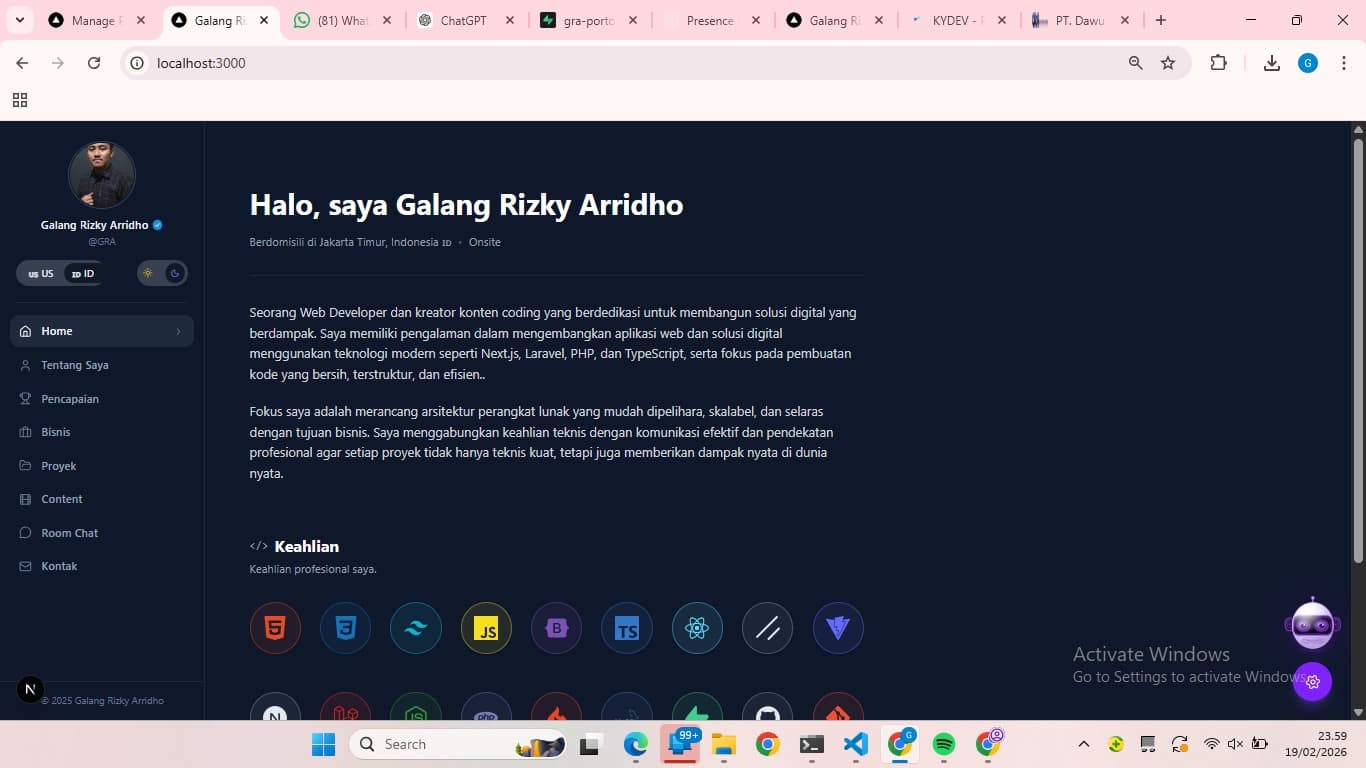Click the PHP skill icon

[486, 712]
